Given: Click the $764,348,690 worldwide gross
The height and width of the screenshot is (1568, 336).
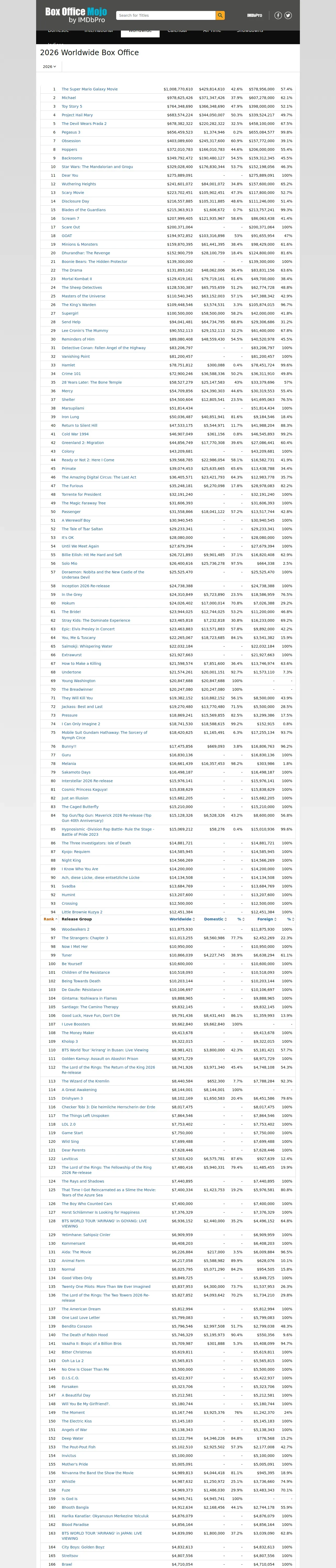Looking at the screenshot, I should click(x=180, y=107).
